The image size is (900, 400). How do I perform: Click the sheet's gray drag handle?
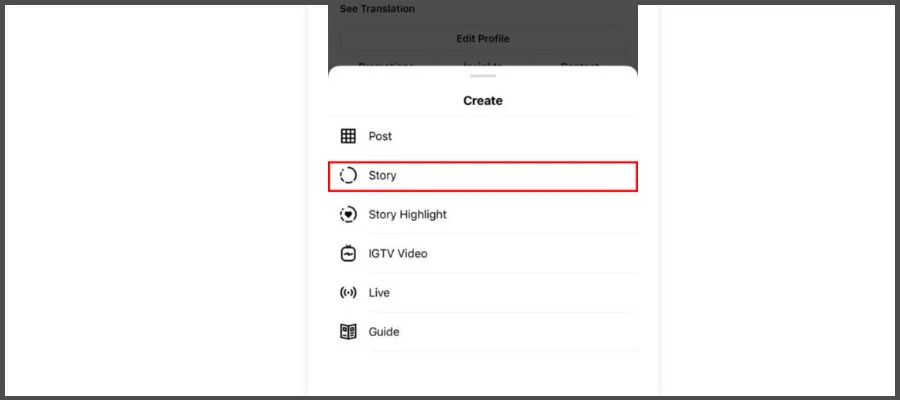click(483, 76)
